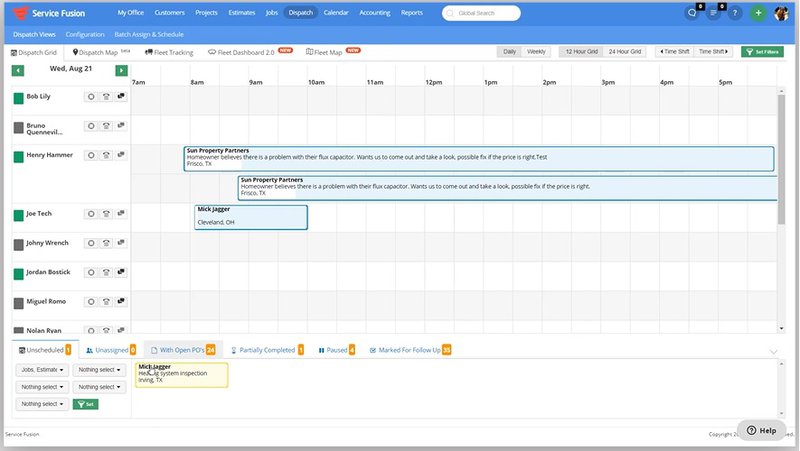The height and width of the screenshot is (451, 800).
Task: Open the chat notifications icon in header
Action: [692, 13]
